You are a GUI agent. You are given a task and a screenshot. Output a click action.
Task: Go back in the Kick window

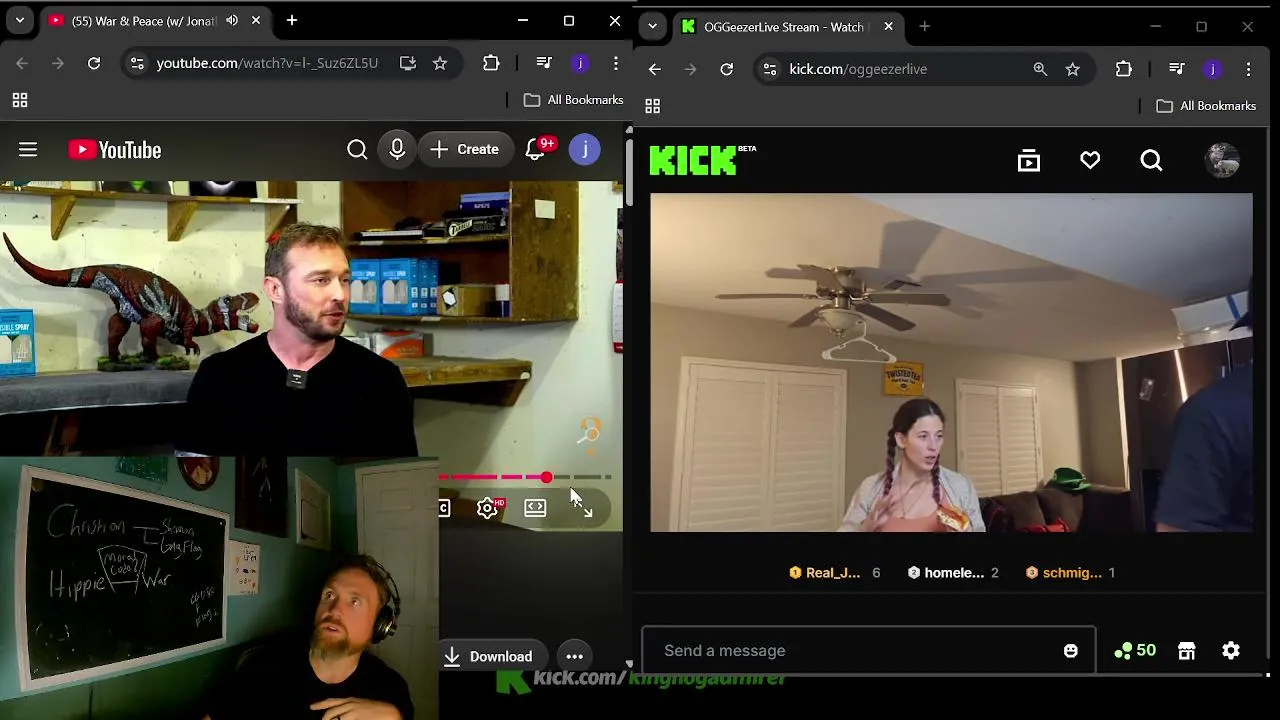click(655, 69)
